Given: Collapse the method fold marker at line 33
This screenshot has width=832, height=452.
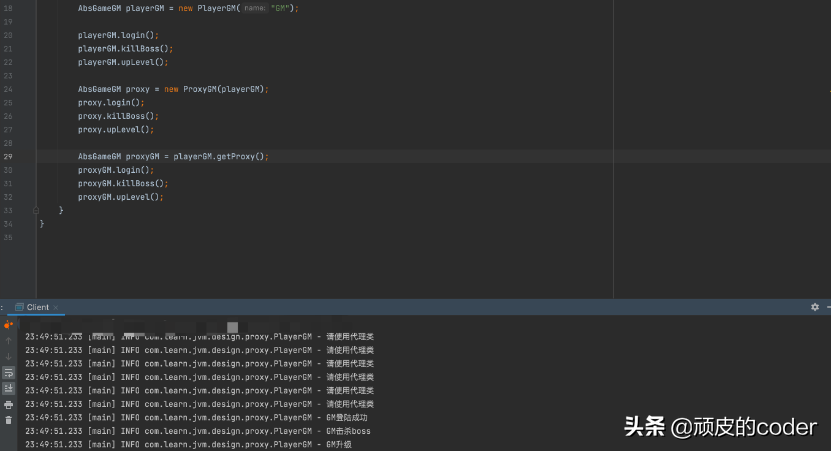Looking at the screenshot, I should 36,211.
